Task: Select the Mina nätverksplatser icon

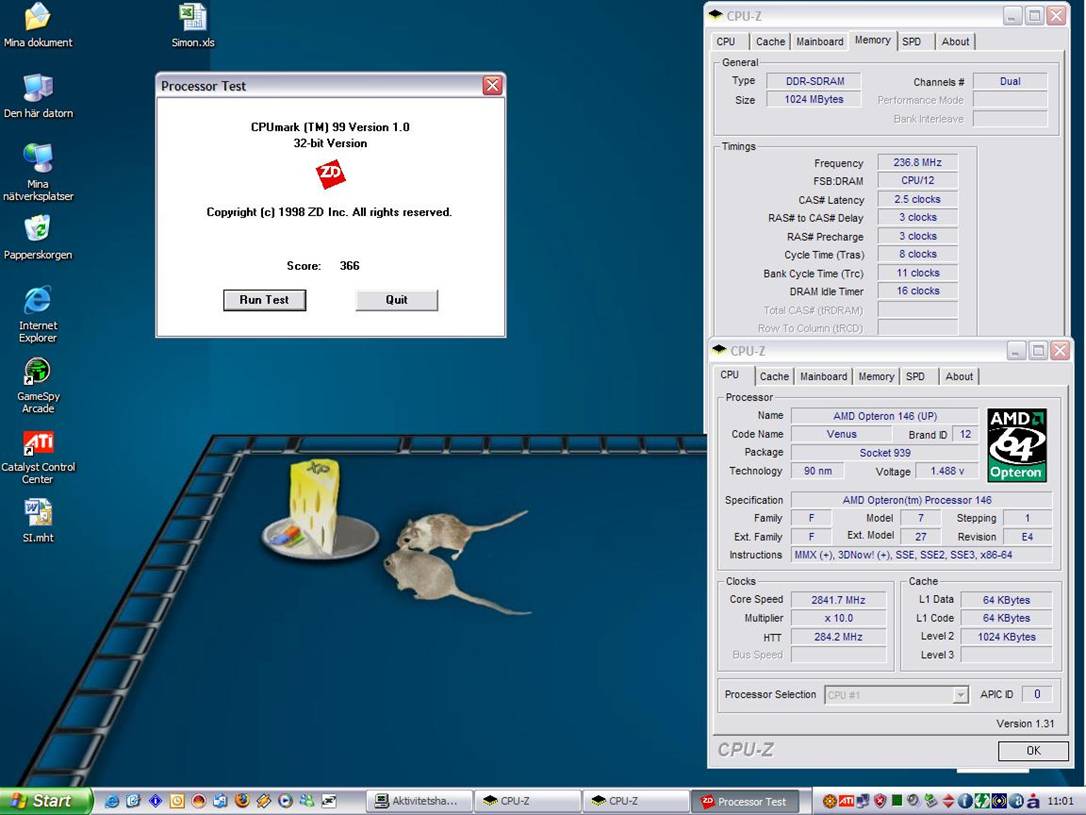Action: point(37,172)
